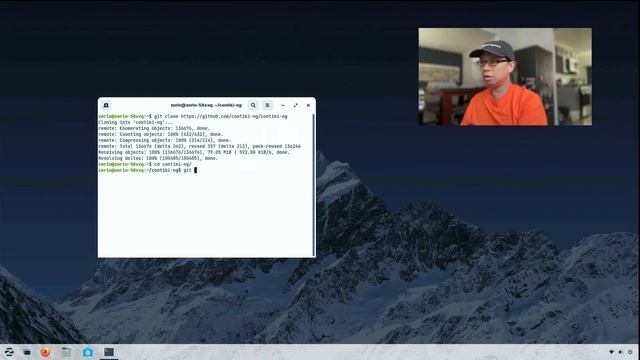The height and width of the screenshot is (360, 640).
Task: Open the volume indicator in system tray
Action: click(x=620, y=352)
